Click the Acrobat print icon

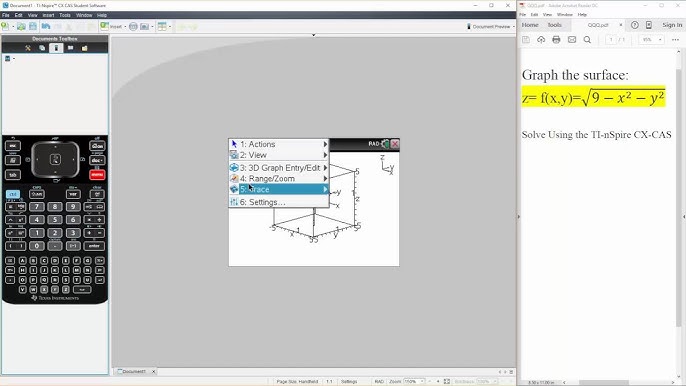pos(556,39)
